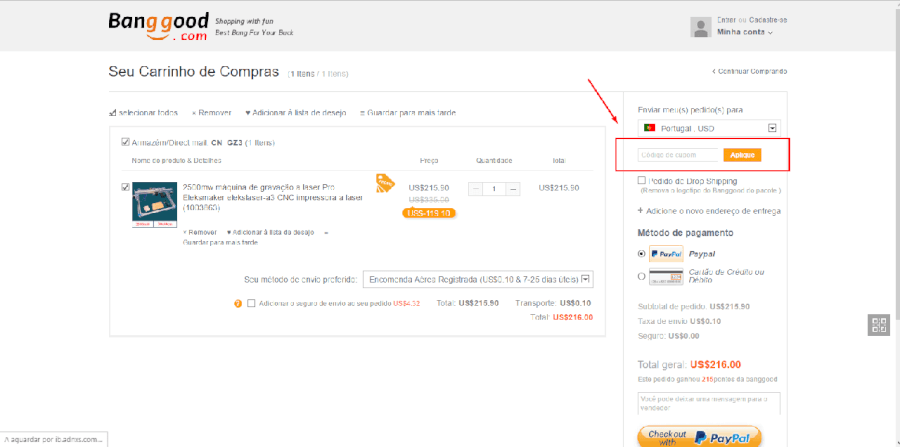Image resolution: width=900 pixels, height=447 pixels.
Task: Toggle the laser engraver product checkbox
Action: pos(126,187)
